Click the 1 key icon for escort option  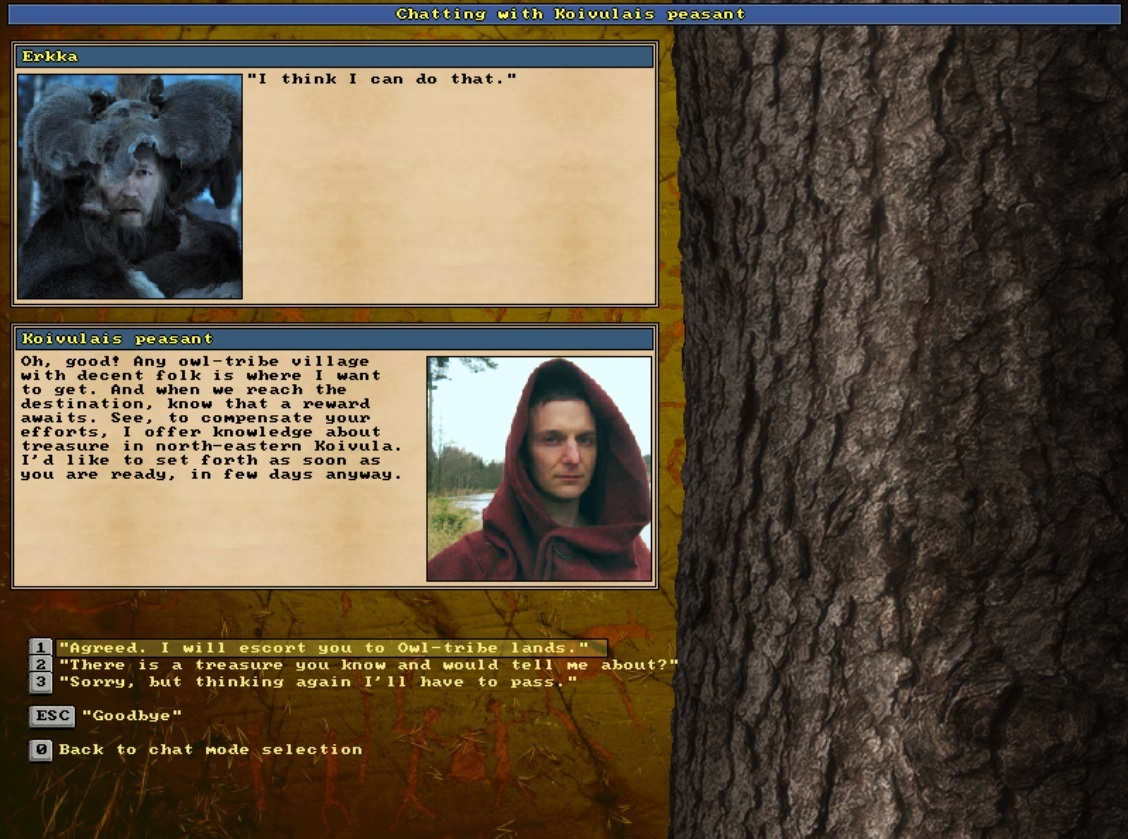coord(40,648)
